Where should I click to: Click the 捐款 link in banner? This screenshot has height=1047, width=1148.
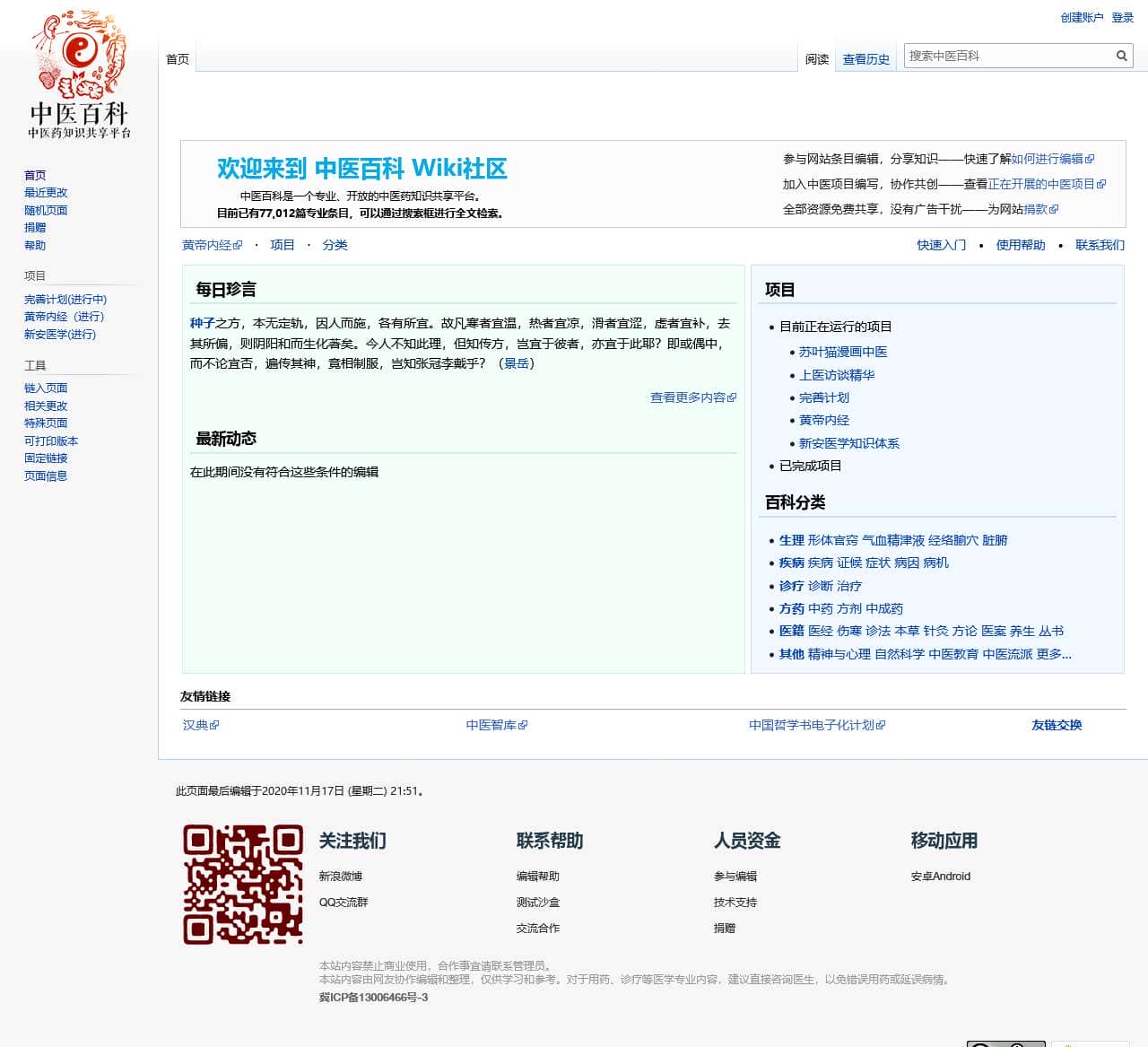tap(1040, 209)
